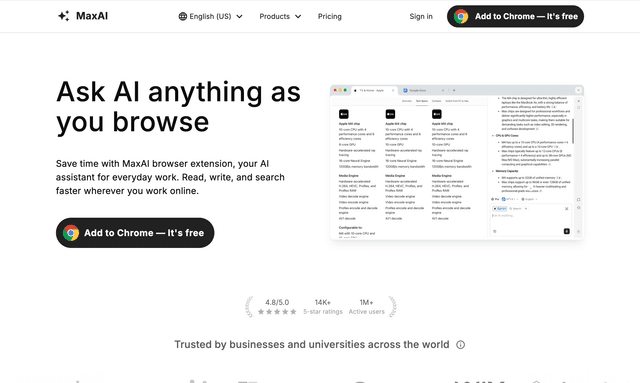This screenshot has width=640, height=383.
Task: Click the "Ask AI anything as you browse" heading
Action: pos(178,107)
